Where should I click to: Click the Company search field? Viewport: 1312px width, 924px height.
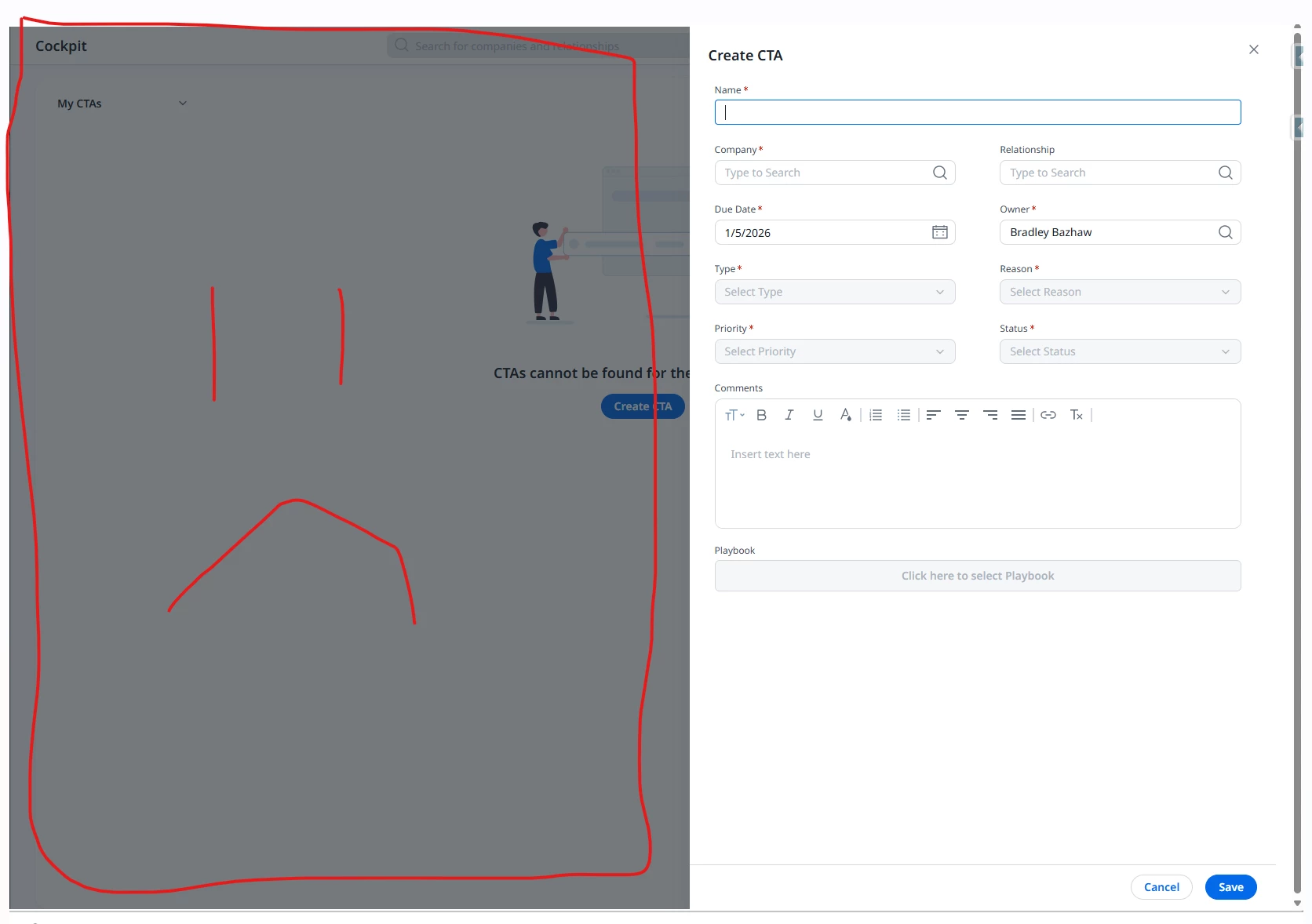pyautogui.click(x=834, y=173)
